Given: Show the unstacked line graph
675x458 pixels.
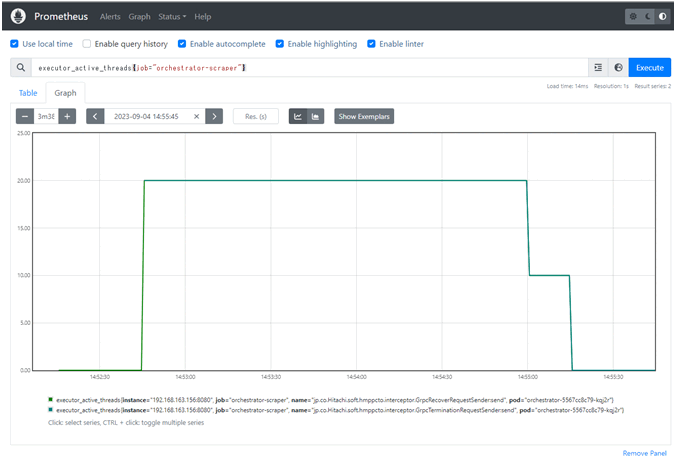Looking at the screenshot, I should (297, 116).
